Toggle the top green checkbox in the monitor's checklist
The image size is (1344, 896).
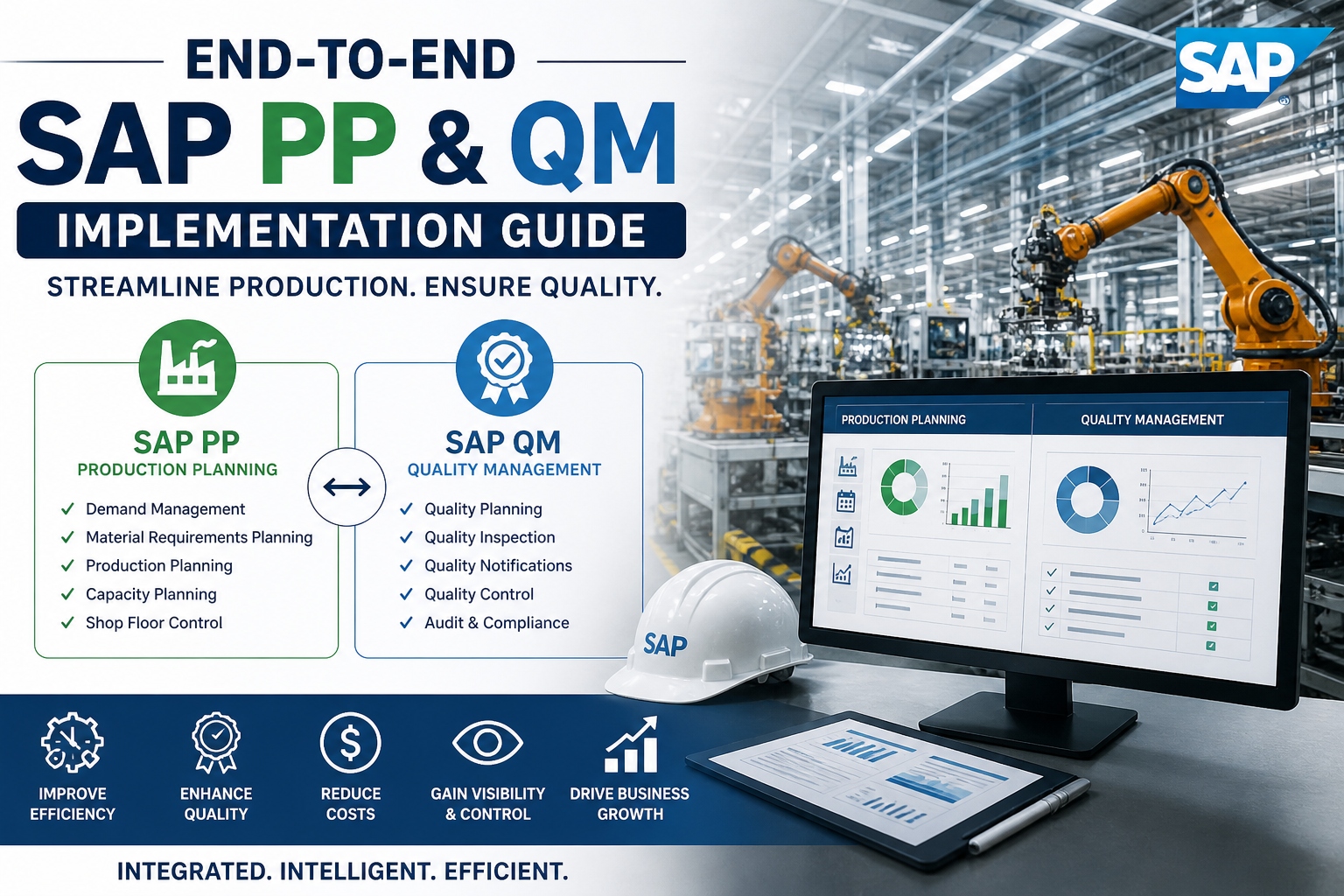click(x=1214, y=586)
